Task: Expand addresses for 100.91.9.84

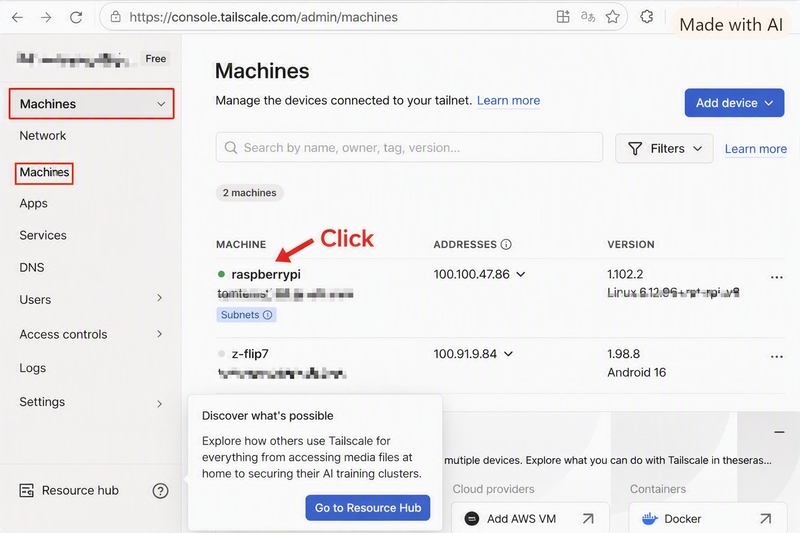Action: pos(508,354)
